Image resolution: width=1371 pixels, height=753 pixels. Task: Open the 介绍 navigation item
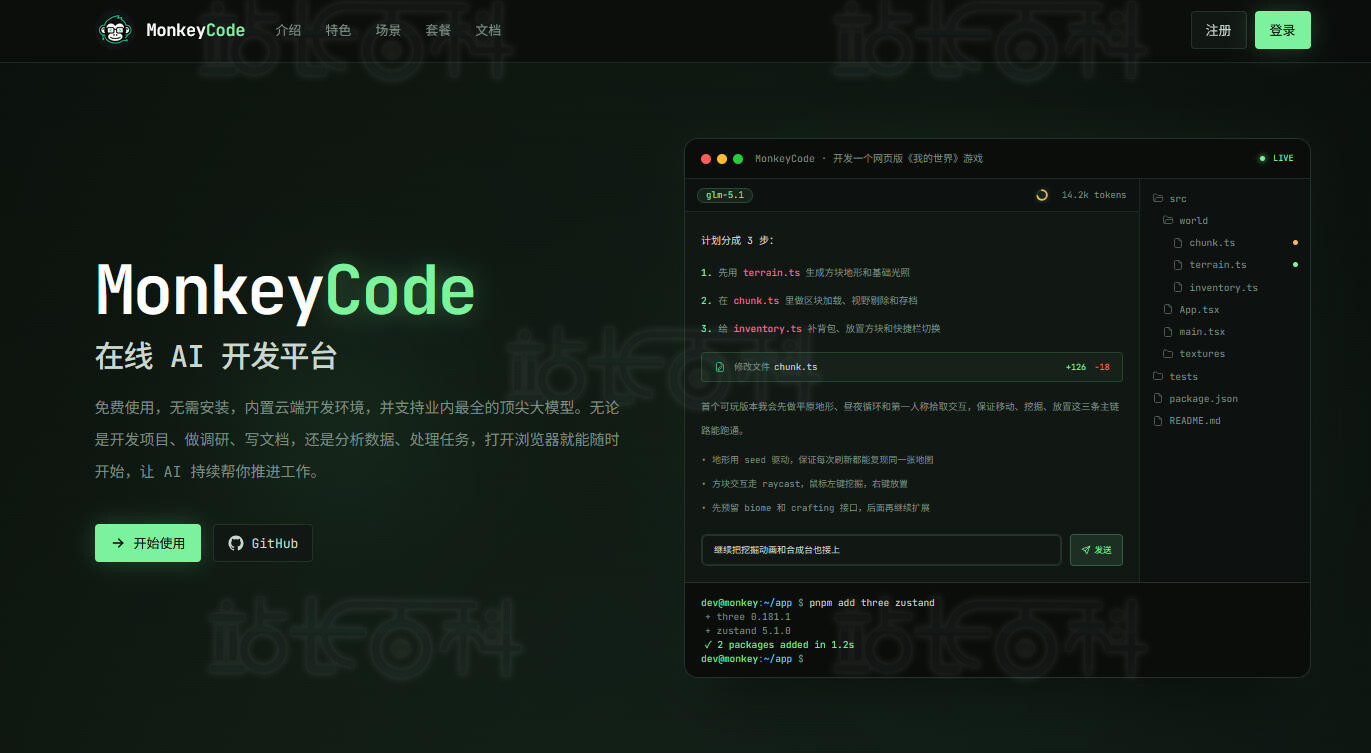(x=288, y=30)
